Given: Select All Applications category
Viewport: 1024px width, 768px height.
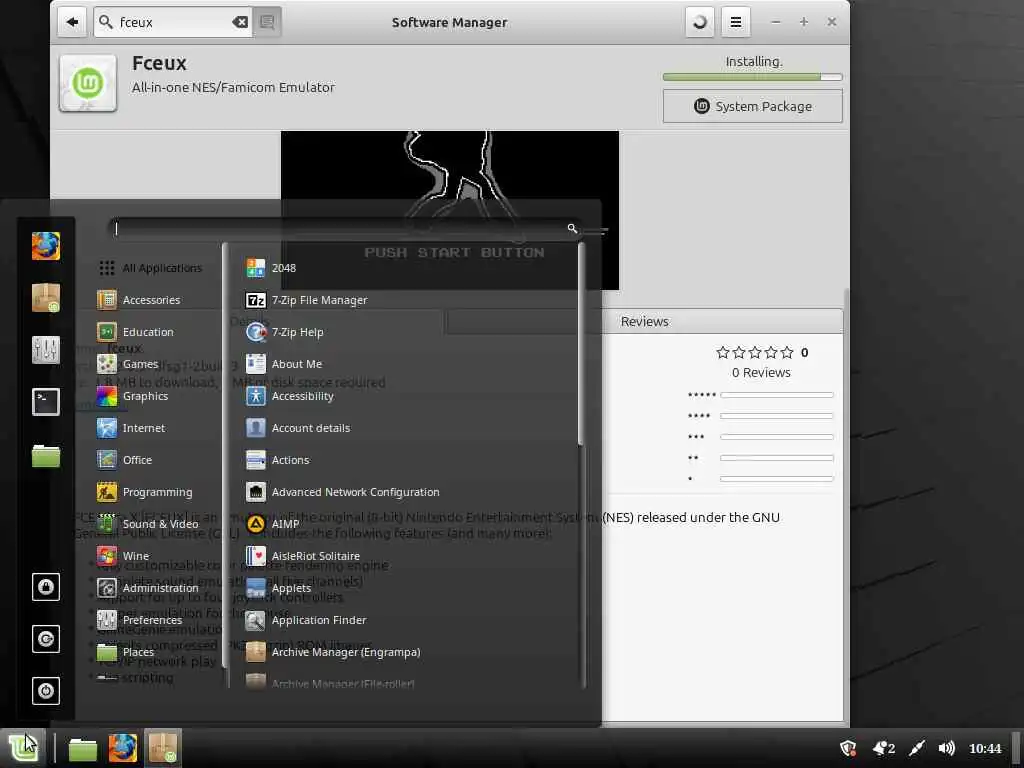Looking at the screenshot, I should tap(150, 268).
